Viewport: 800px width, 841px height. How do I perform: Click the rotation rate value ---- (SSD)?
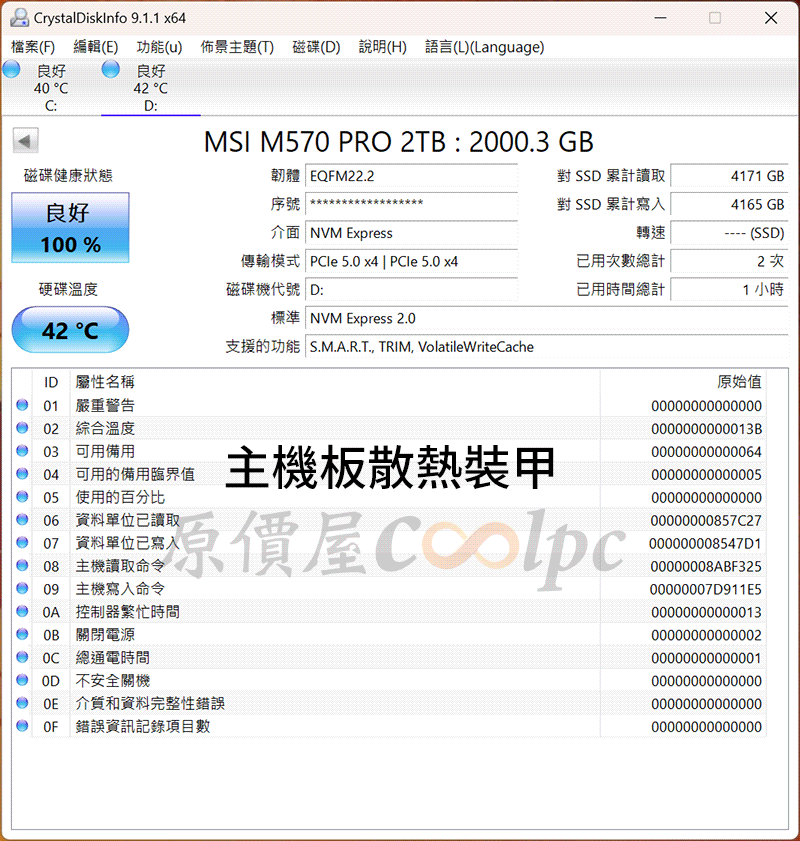point(729,233)
